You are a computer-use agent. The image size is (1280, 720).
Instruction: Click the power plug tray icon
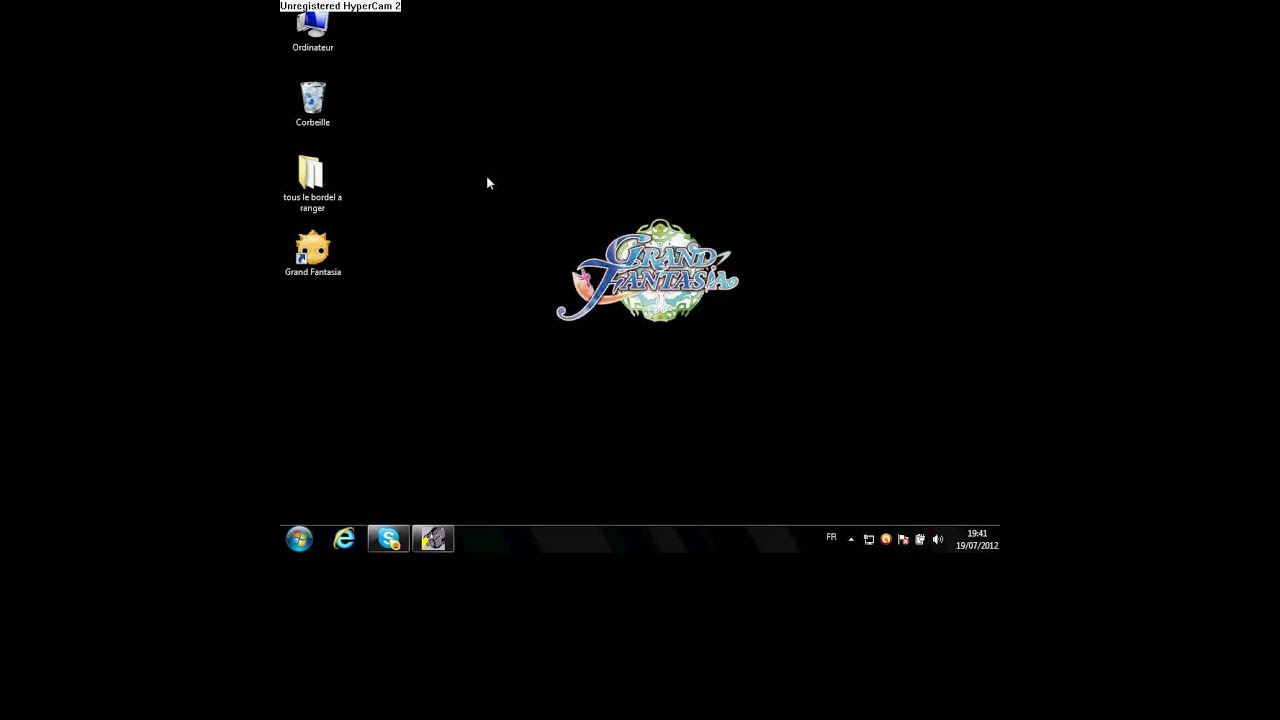pos(920,540)
